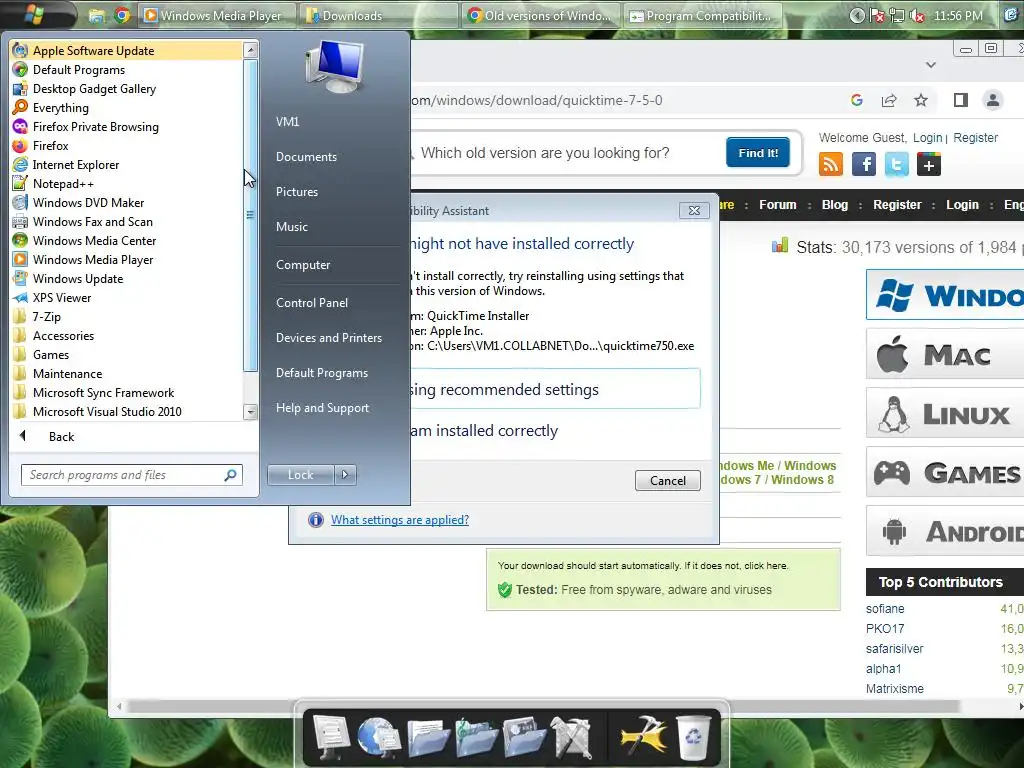Open Devices and Printers

click(328, 338)
